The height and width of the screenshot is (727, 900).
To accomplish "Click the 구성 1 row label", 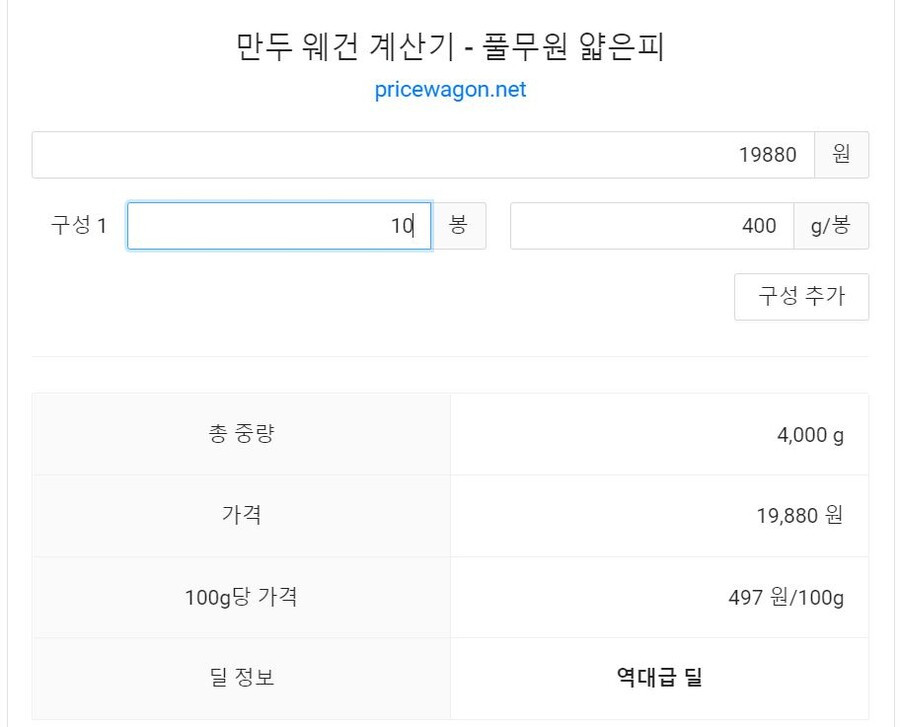I will point(79,225).
